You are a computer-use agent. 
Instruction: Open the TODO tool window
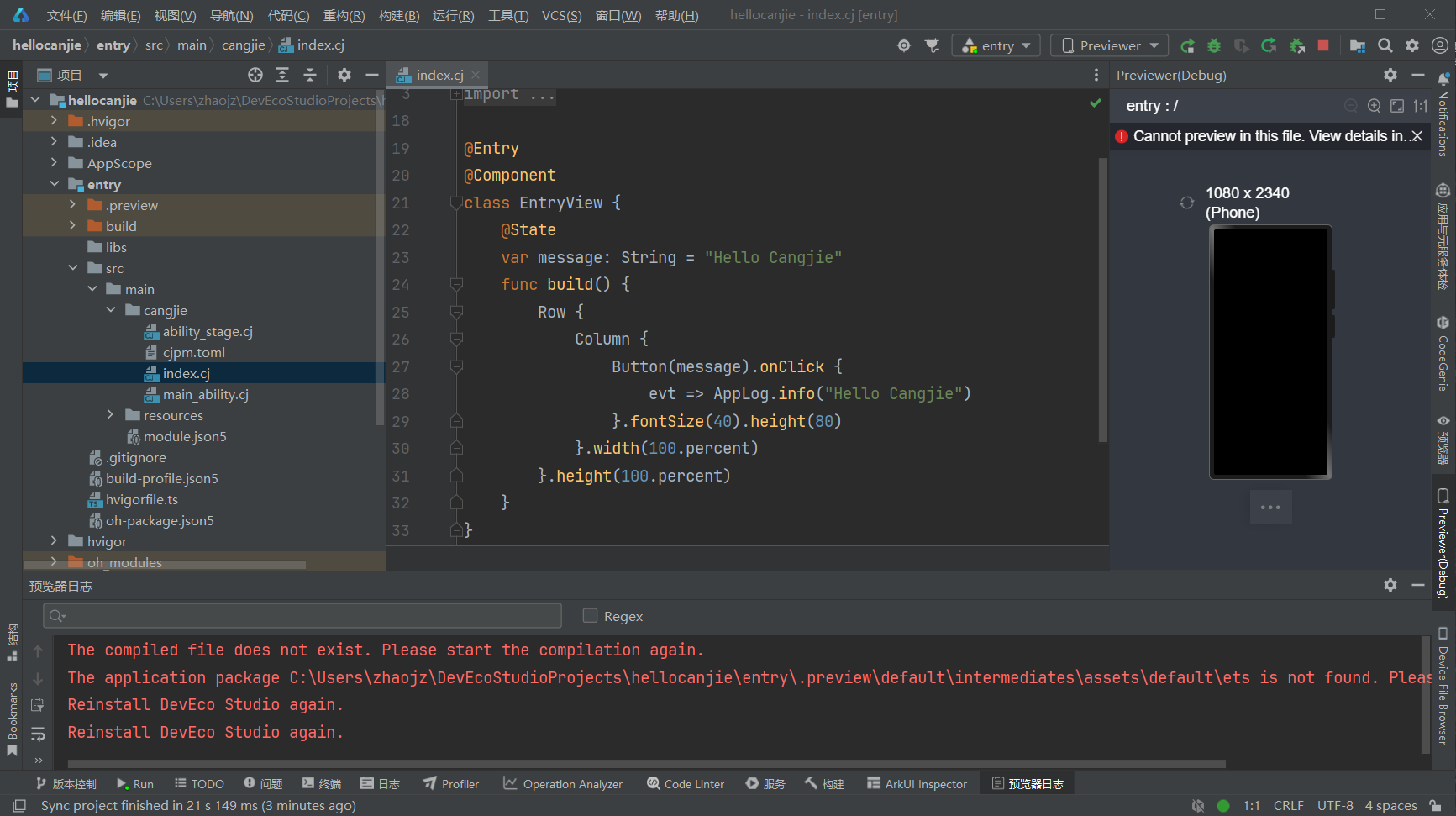click(199, 783)
